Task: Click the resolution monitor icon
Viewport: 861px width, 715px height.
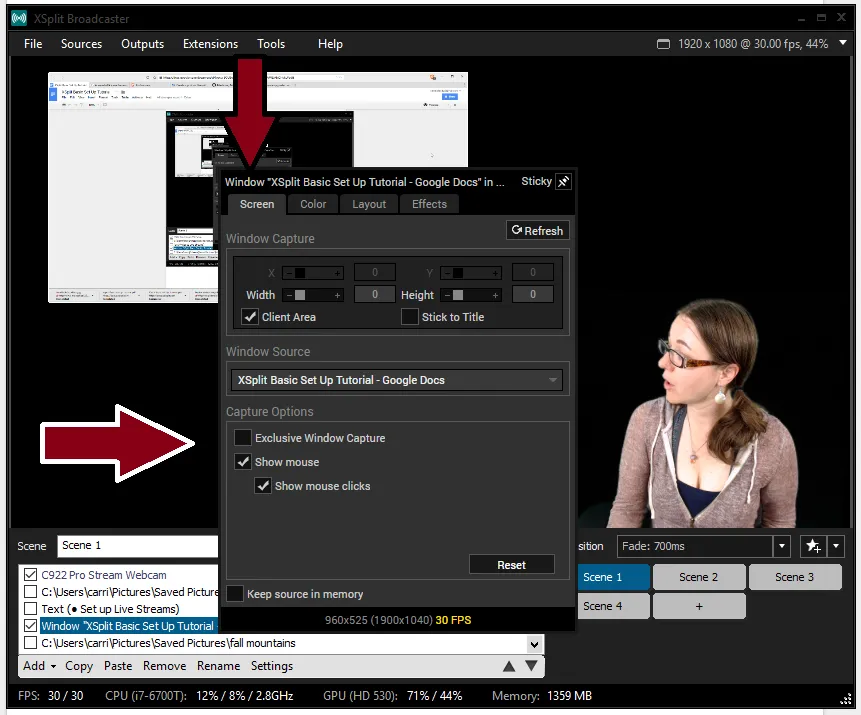Action: pos(663,44)
